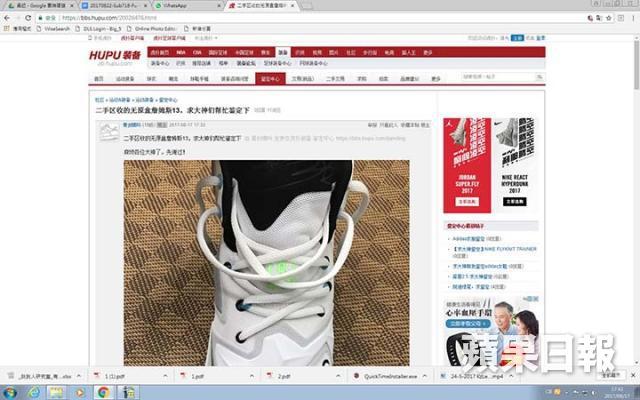The height and width of the screenshot is (400, 640).
Task: Launch Internet Explorer from the taskbar
Action: (34, 393)
